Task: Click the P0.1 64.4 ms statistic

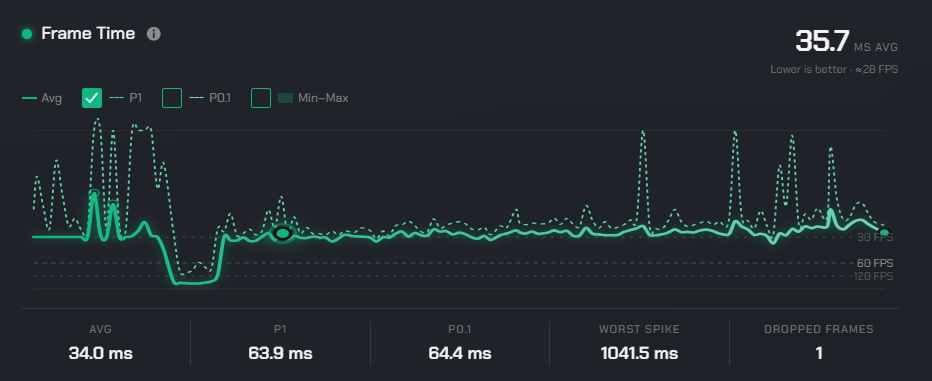Action: point(460,342)
